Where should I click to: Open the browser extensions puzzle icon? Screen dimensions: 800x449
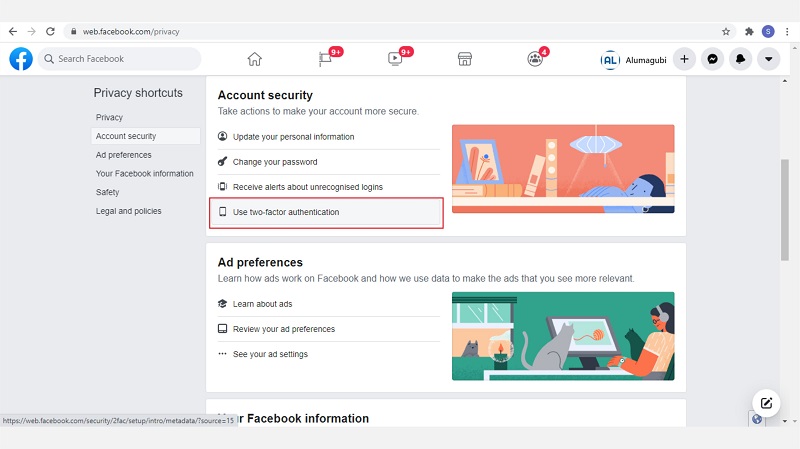click(749, 32)
